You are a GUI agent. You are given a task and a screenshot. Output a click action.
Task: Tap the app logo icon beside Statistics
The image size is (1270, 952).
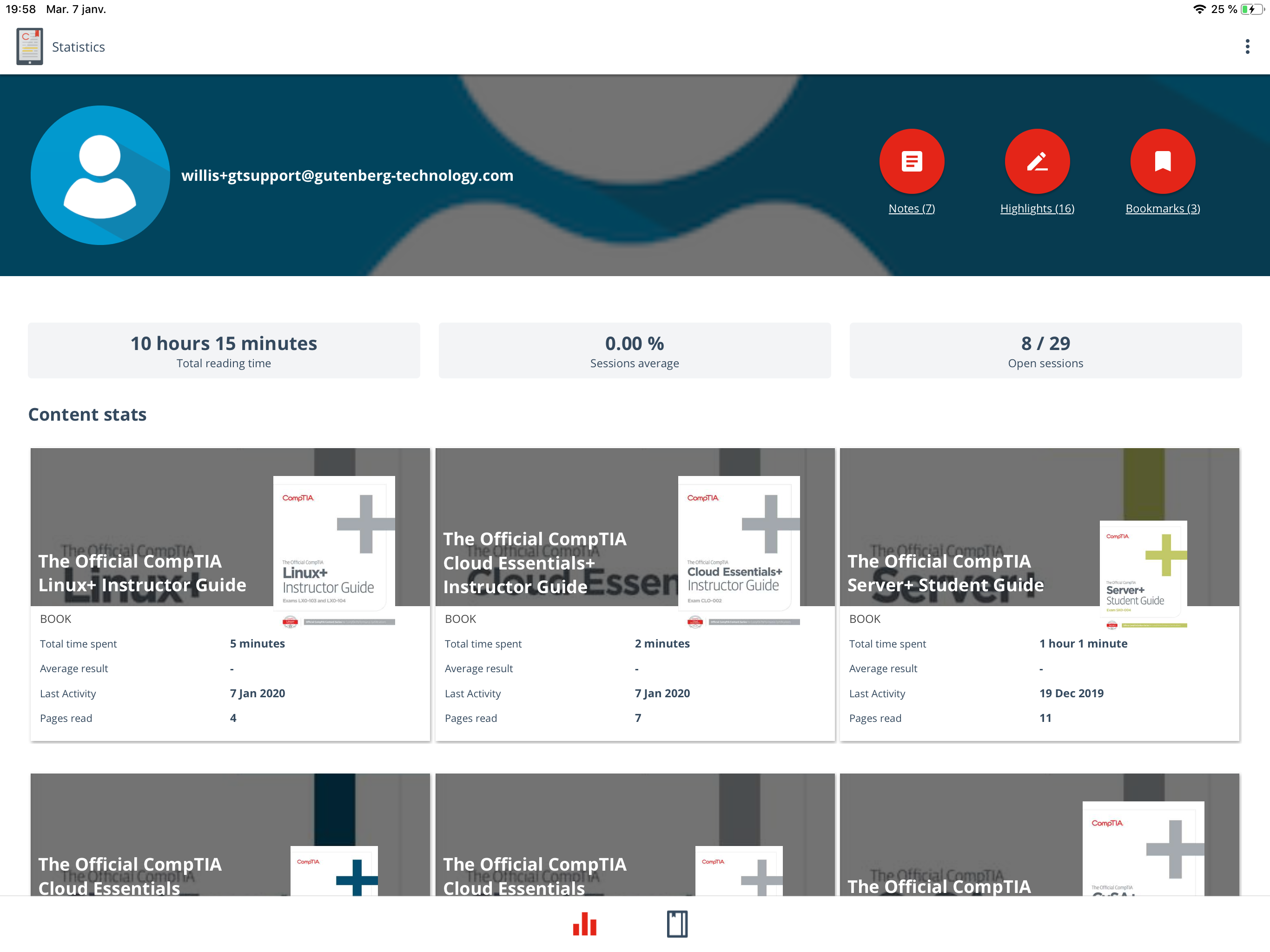(30, 46)
